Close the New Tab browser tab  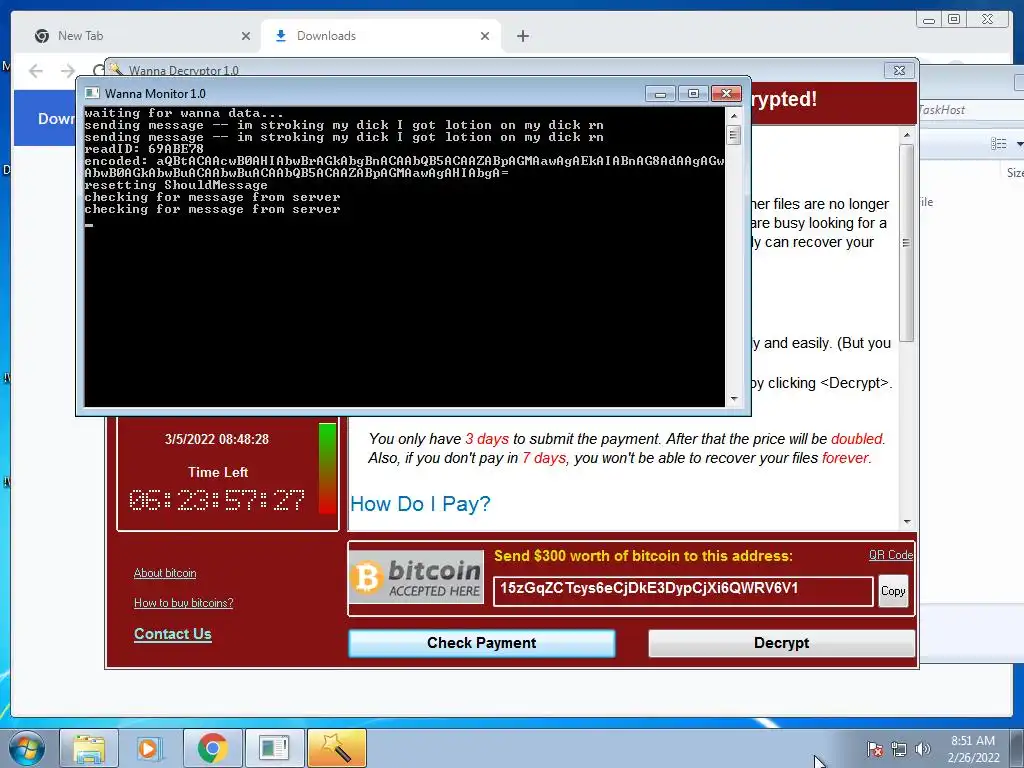pos(246,36)
